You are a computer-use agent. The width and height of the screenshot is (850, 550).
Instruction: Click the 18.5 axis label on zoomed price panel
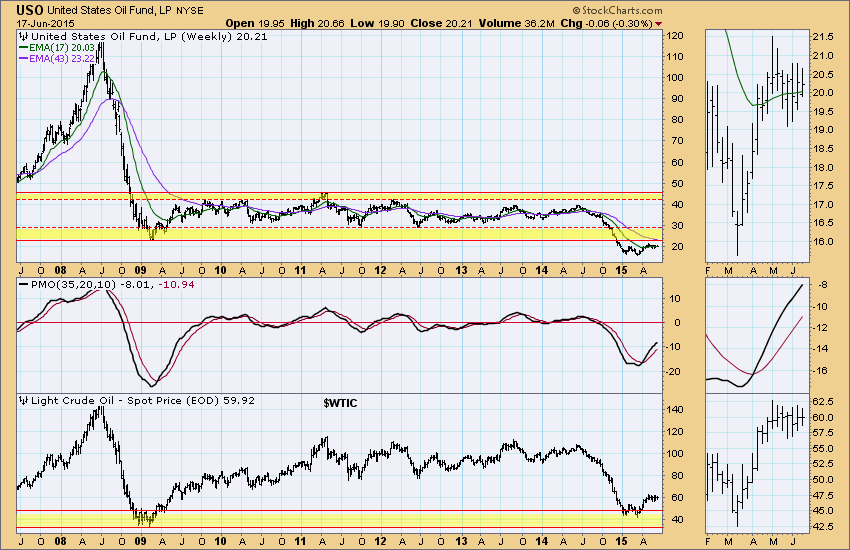pyautogui.click(x=823, y=148)
